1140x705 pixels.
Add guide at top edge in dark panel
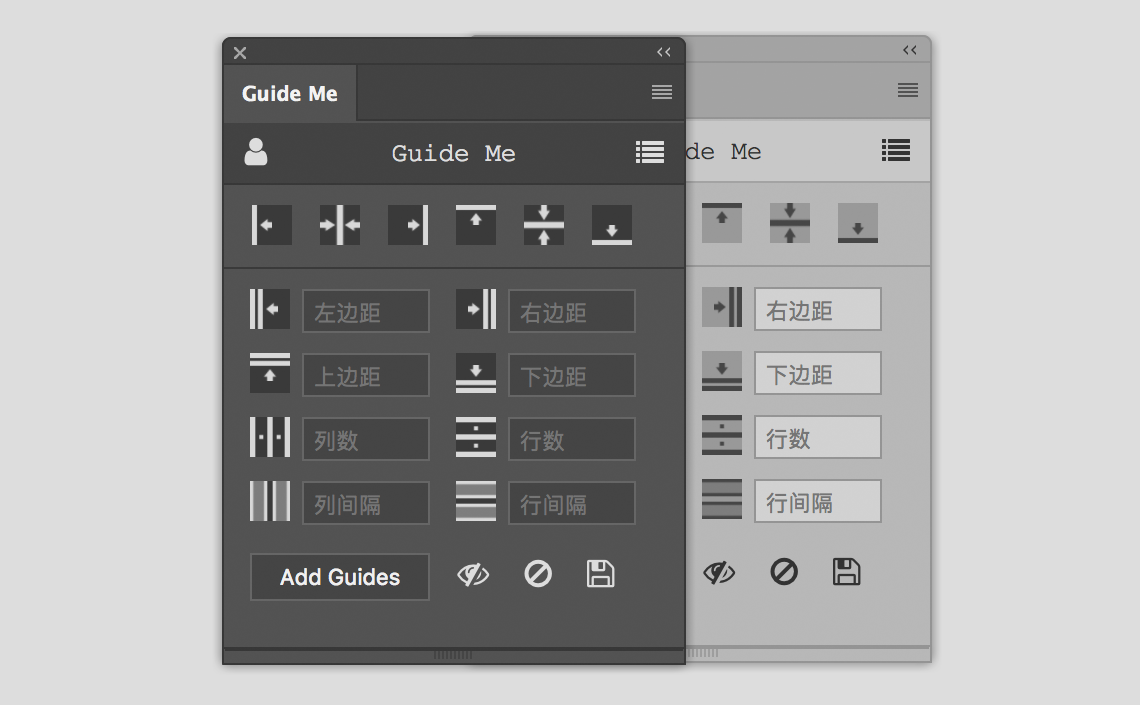476,225
